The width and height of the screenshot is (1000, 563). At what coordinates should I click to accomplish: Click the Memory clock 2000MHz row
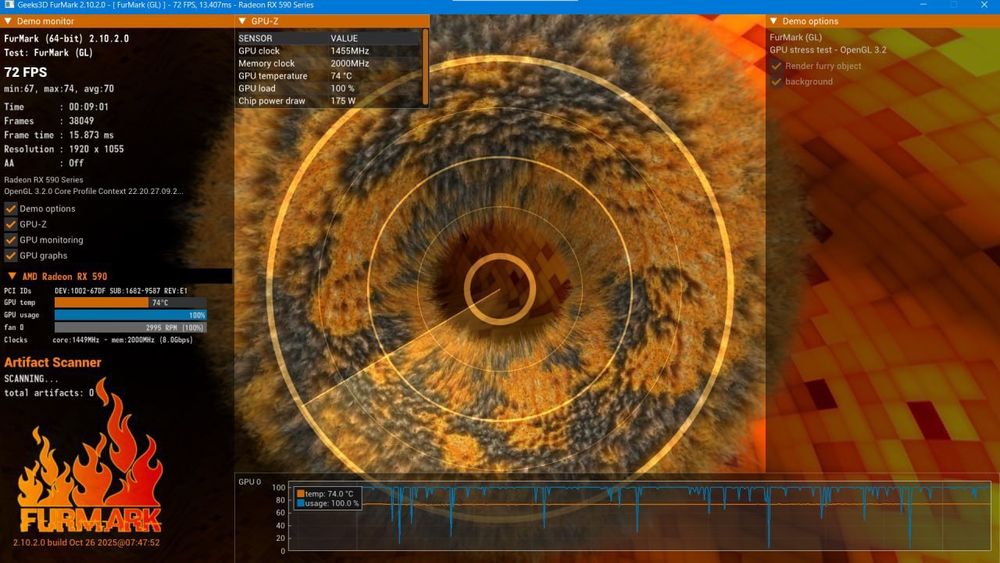click(x=328, y=63)
